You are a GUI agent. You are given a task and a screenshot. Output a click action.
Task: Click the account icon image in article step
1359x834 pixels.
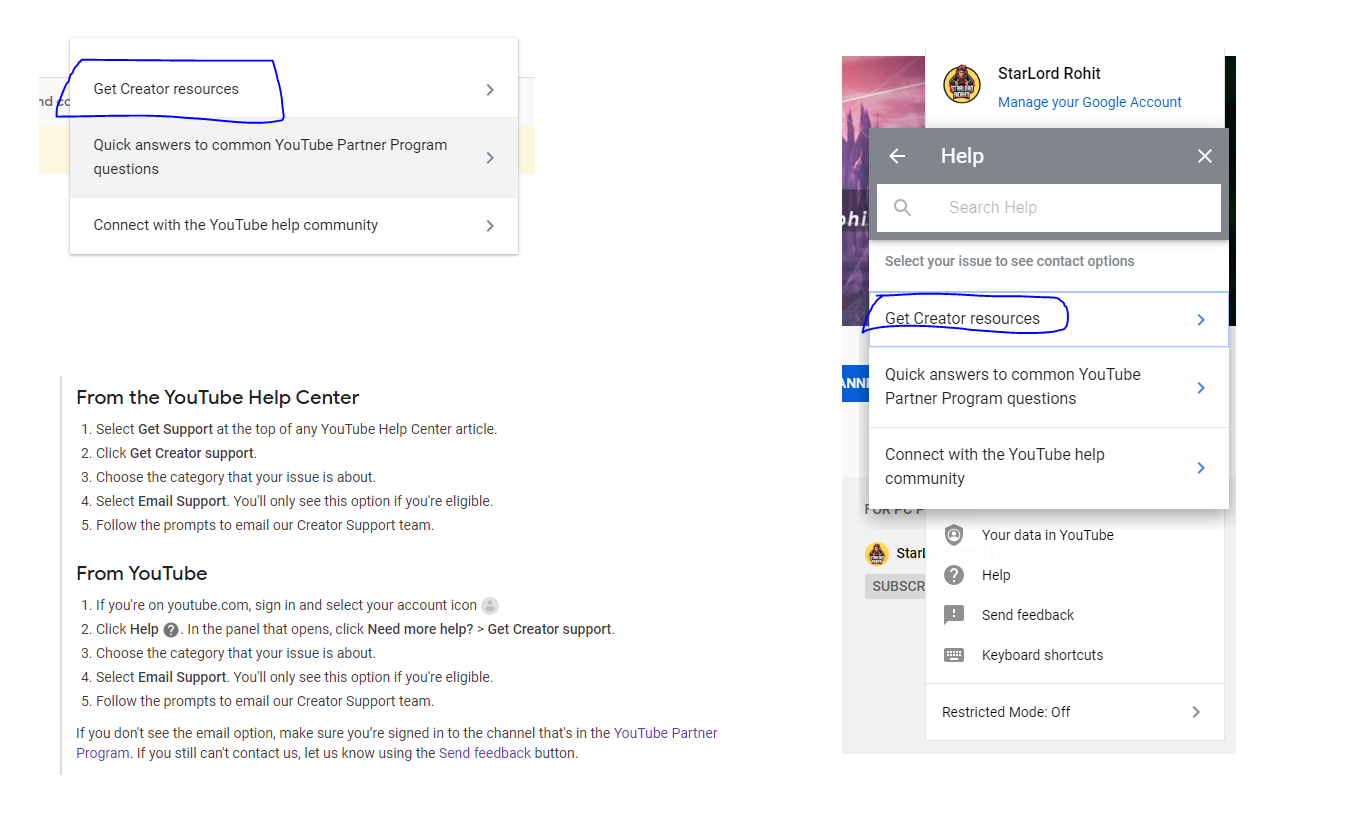pos(490,605)
